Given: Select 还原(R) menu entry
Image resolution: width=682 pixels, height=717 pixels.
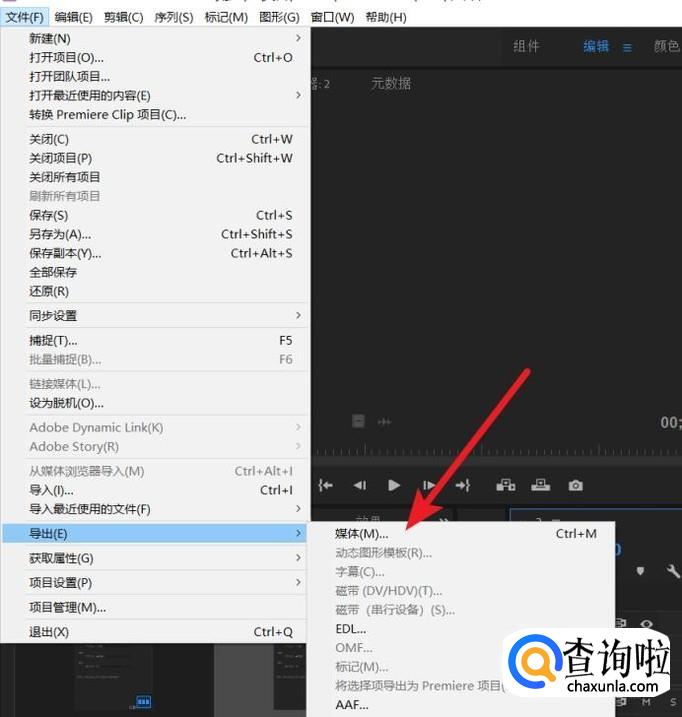Looking at the screenshot, I should pyautogui.click(x=155, y=291).
